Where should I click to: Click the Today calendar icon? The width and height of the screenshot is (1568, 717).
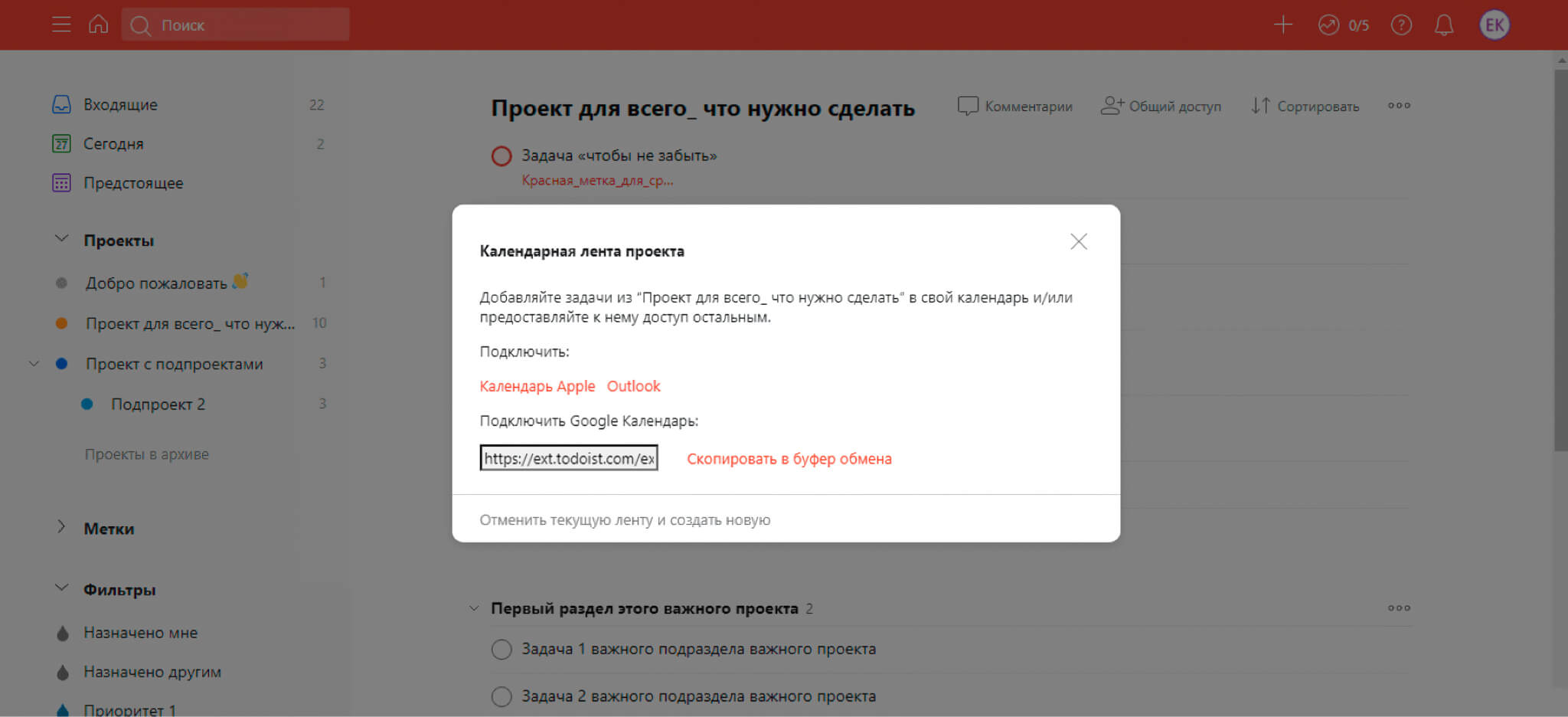tap(61, 143)
